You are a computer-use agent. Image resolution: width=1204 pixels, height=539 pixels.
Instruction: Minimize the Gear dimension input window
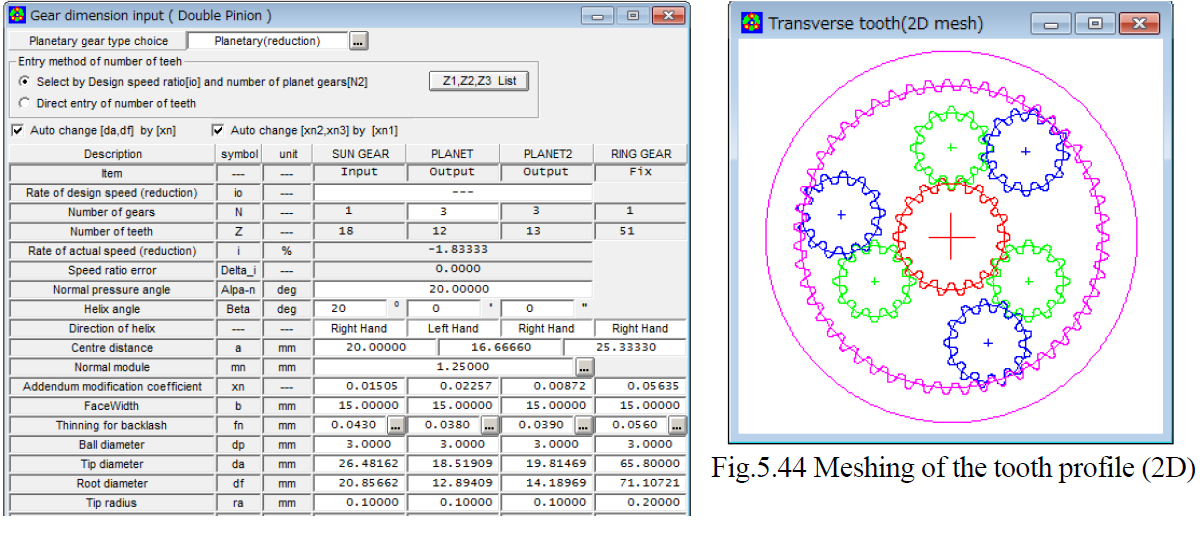pos(599,15)
